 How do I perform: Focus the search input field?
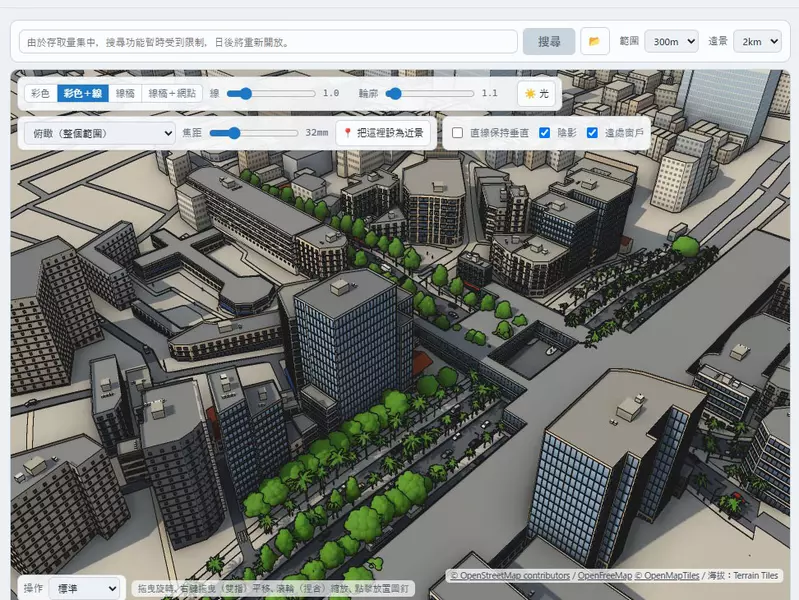pyautogui.click(x=268, y=42)
